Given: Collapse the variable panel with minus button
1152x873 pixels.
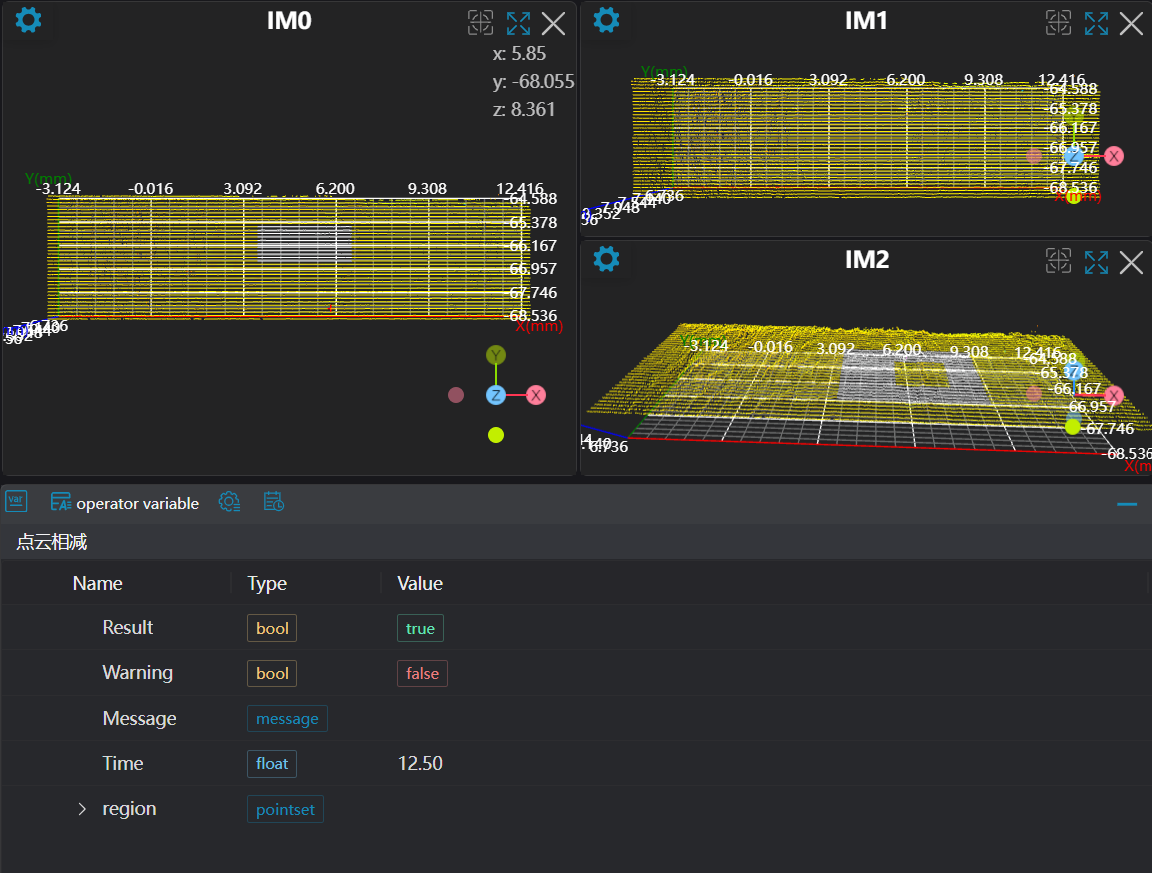Looking at the screenshot, I should (1127, 504).
